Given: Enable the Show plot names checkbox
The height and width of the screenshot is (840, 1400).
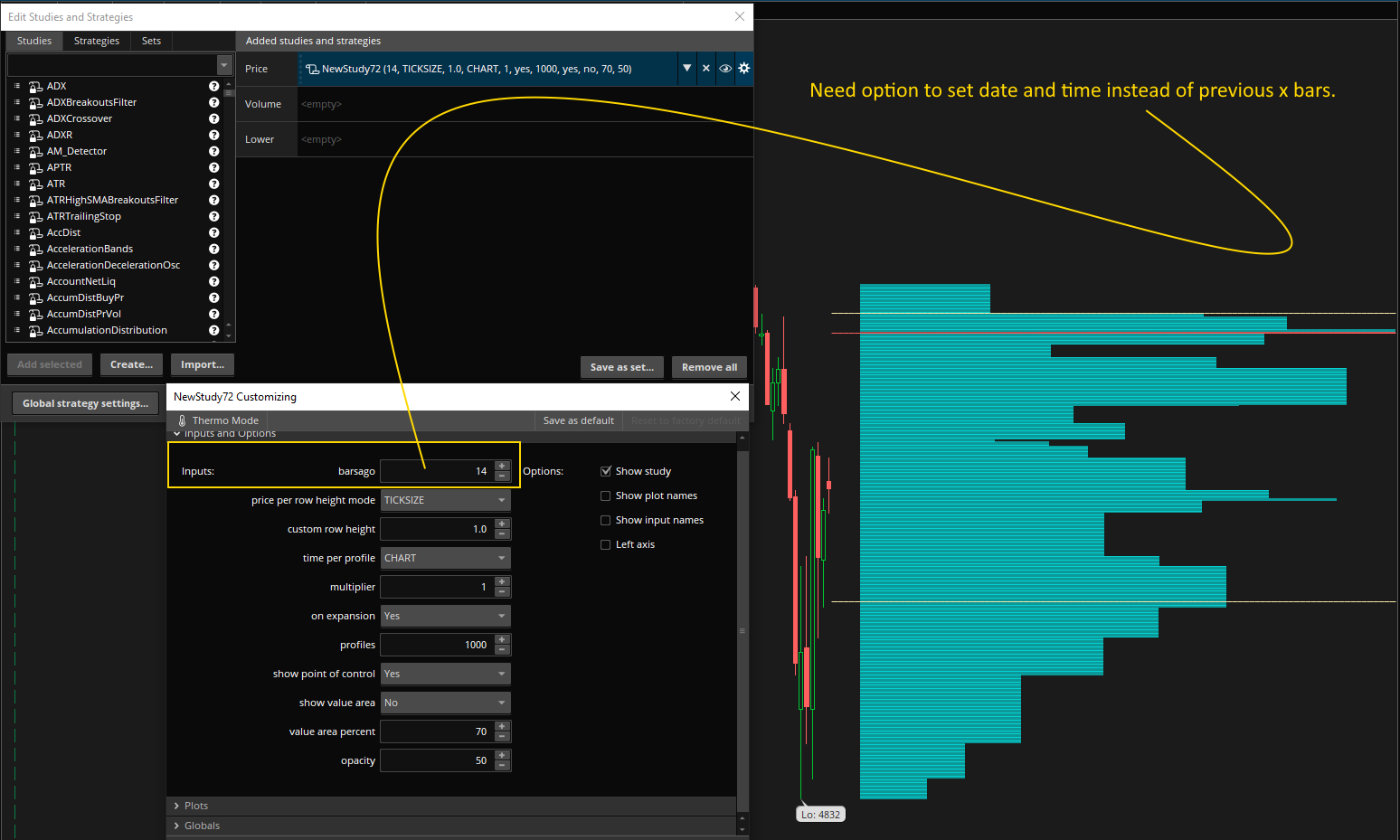Looking at the screenshot, I should coord(606,496).
